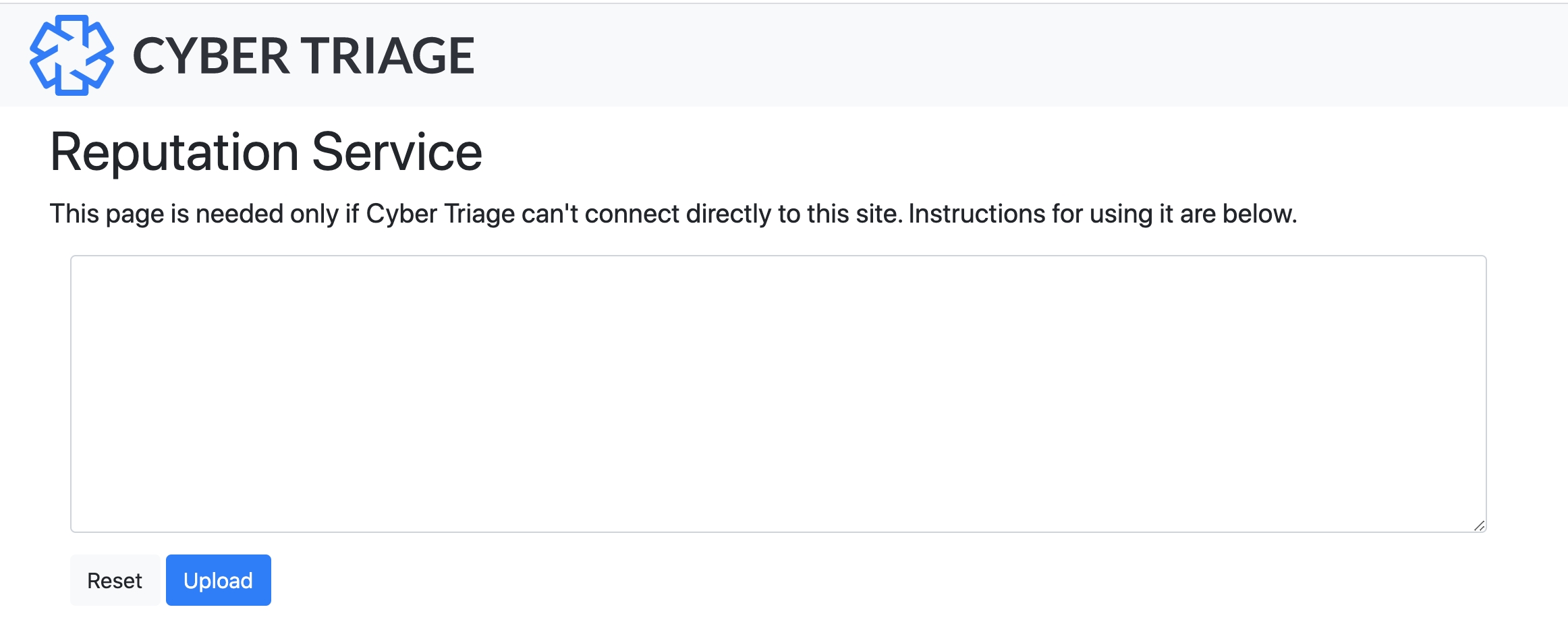This screenshot has width=1568, height=626.
Task: Click the word CYBER in the header
Action: point(211,55)
